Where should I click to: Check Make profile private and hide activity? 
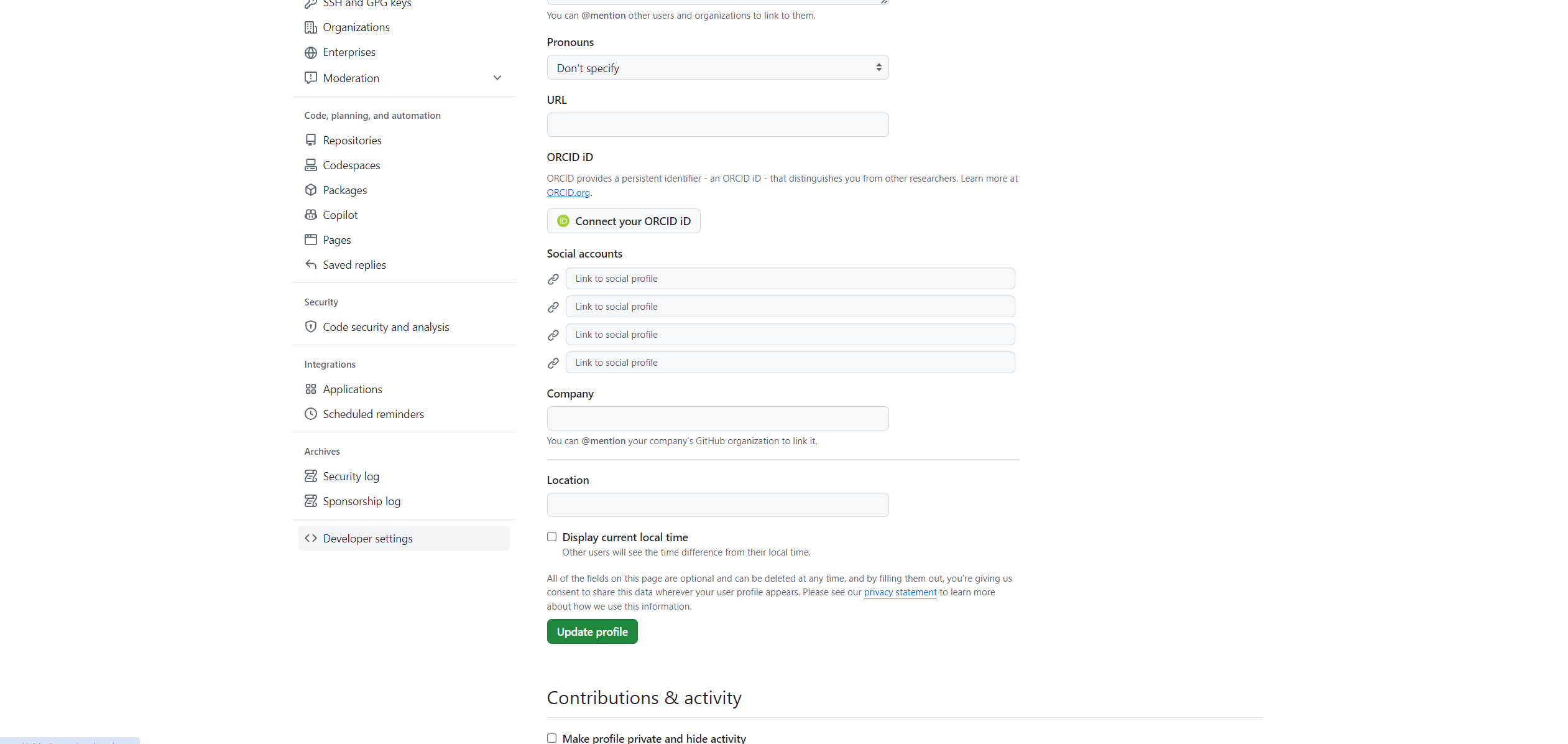551,738
